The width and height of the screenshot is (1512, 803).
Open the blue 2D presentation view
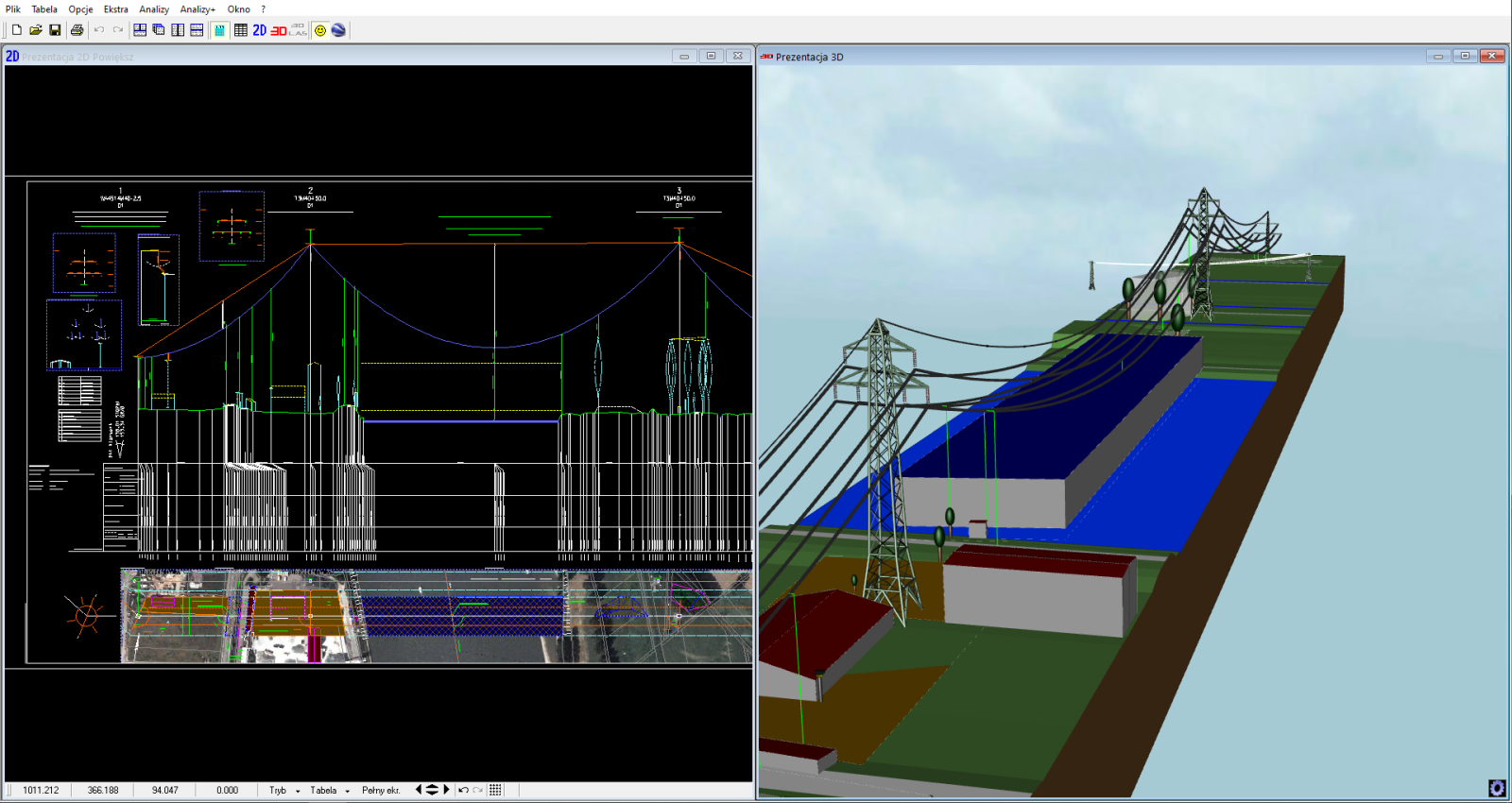tap(259, 30)
